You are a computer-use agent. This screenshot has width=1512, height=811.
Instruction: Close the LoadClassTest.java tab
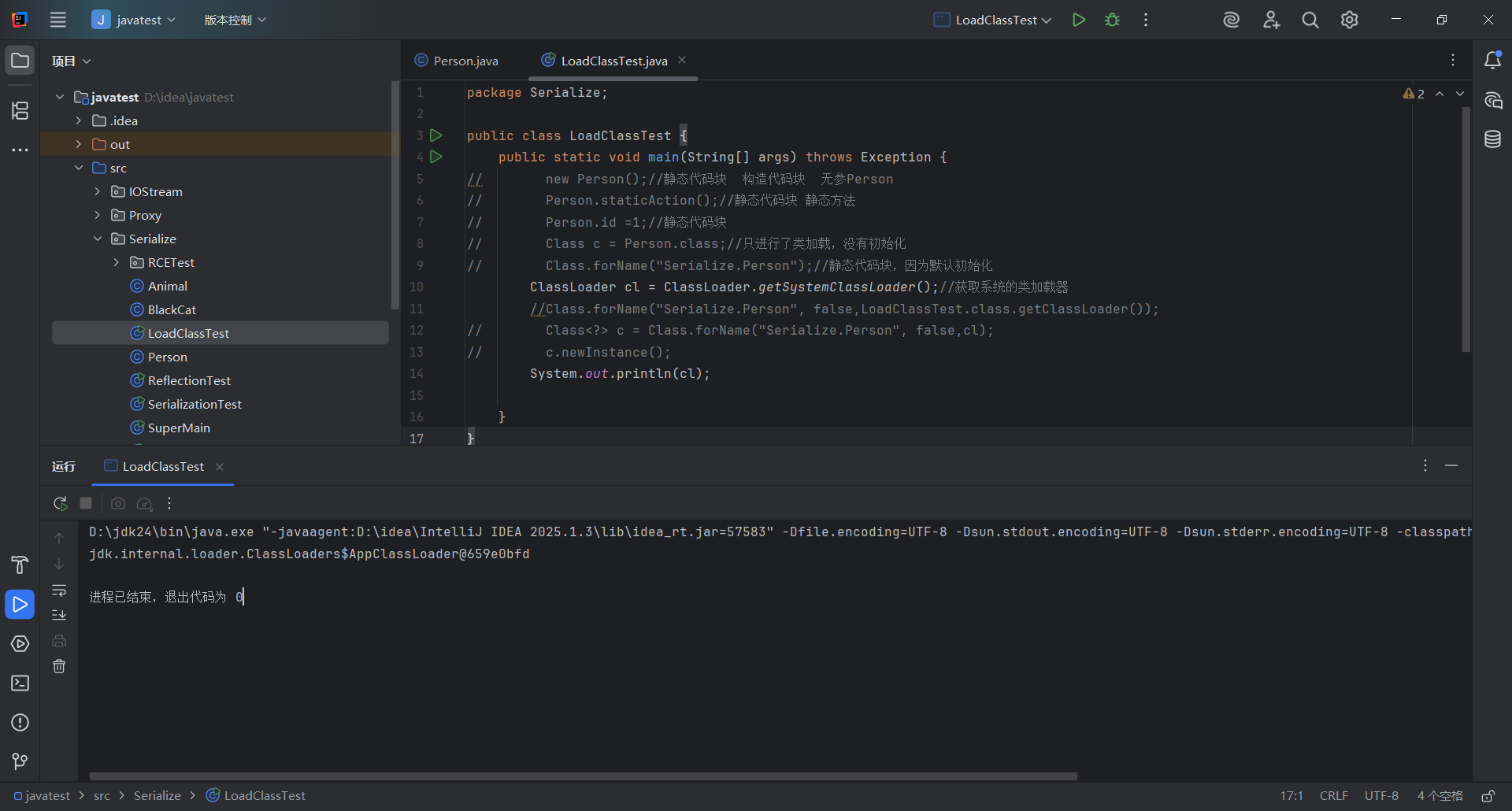(682, 60)
